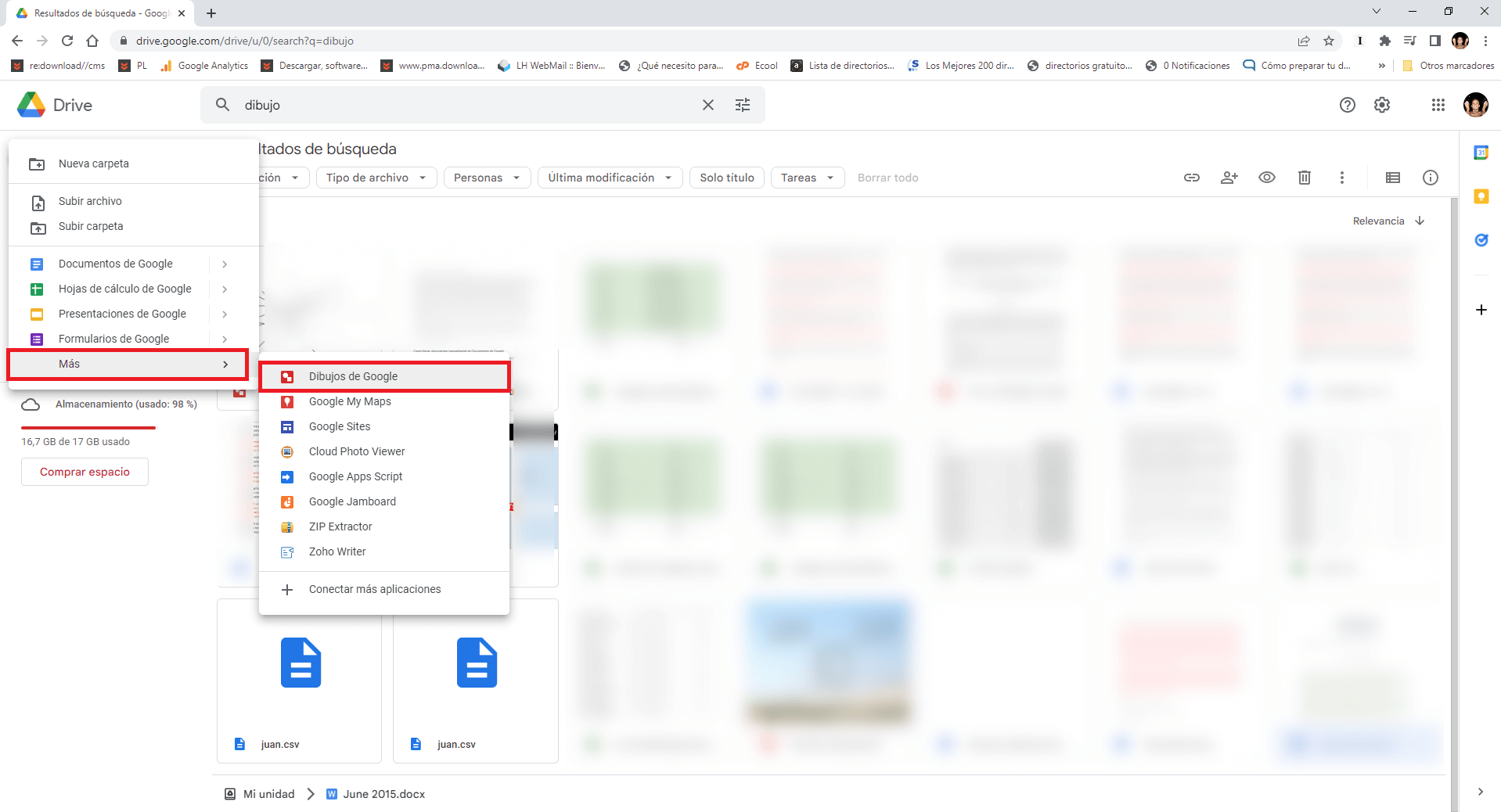Open the Google account avatar in Drive
The width and height of the screenshot is (1501, 812).
pyautogui.click(x=1476, y=105)
